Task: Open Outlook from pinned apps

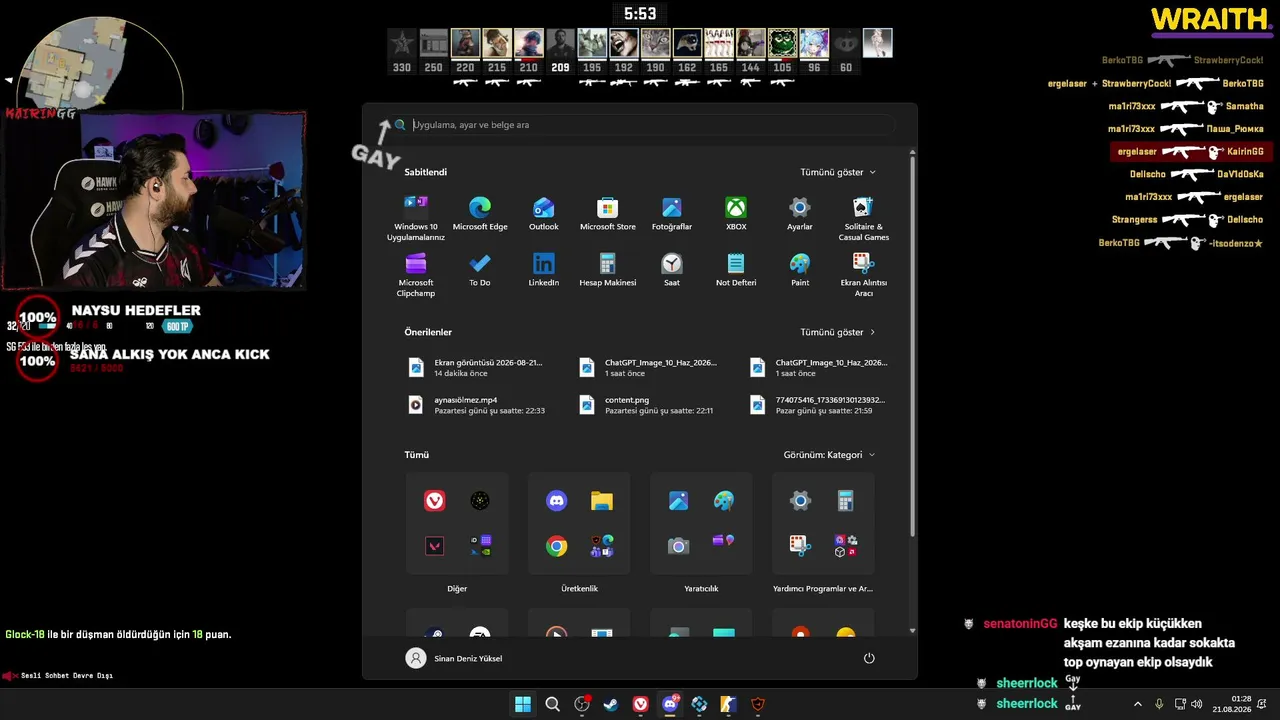Action: point(544,214)
